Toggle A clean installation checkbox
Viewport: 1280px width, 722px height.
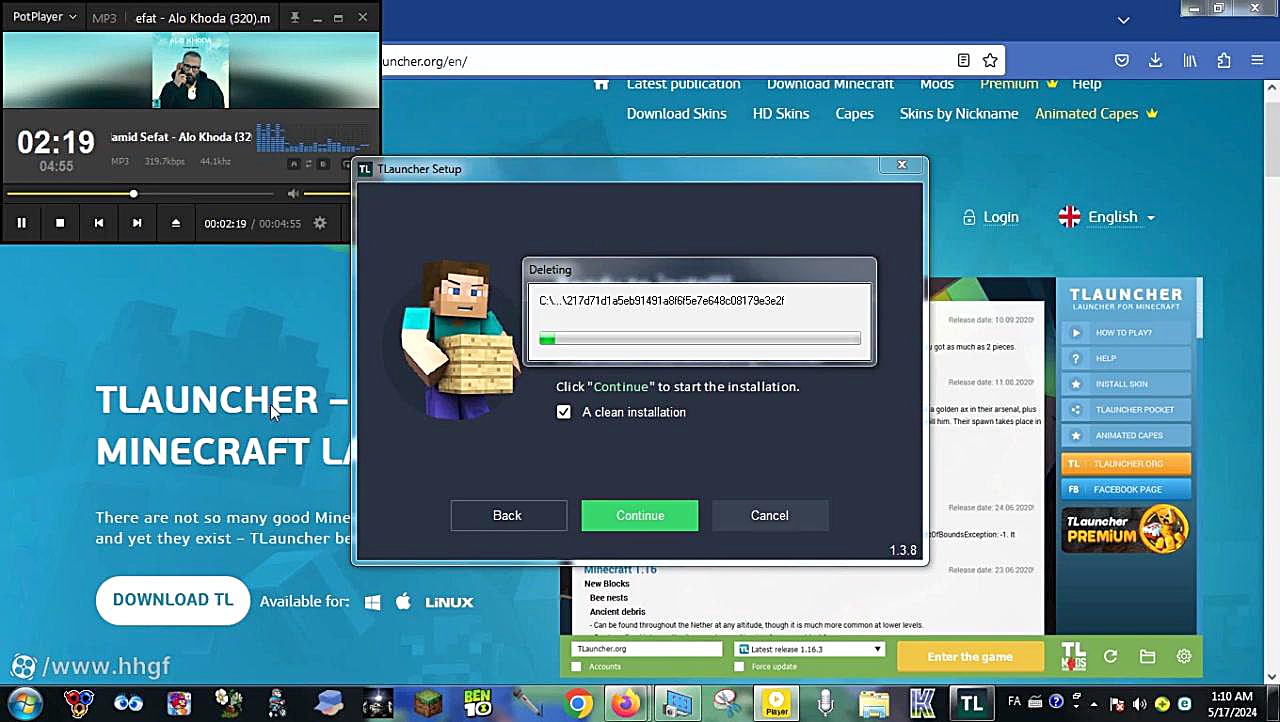pyautogui.click(x=564, y=412)
